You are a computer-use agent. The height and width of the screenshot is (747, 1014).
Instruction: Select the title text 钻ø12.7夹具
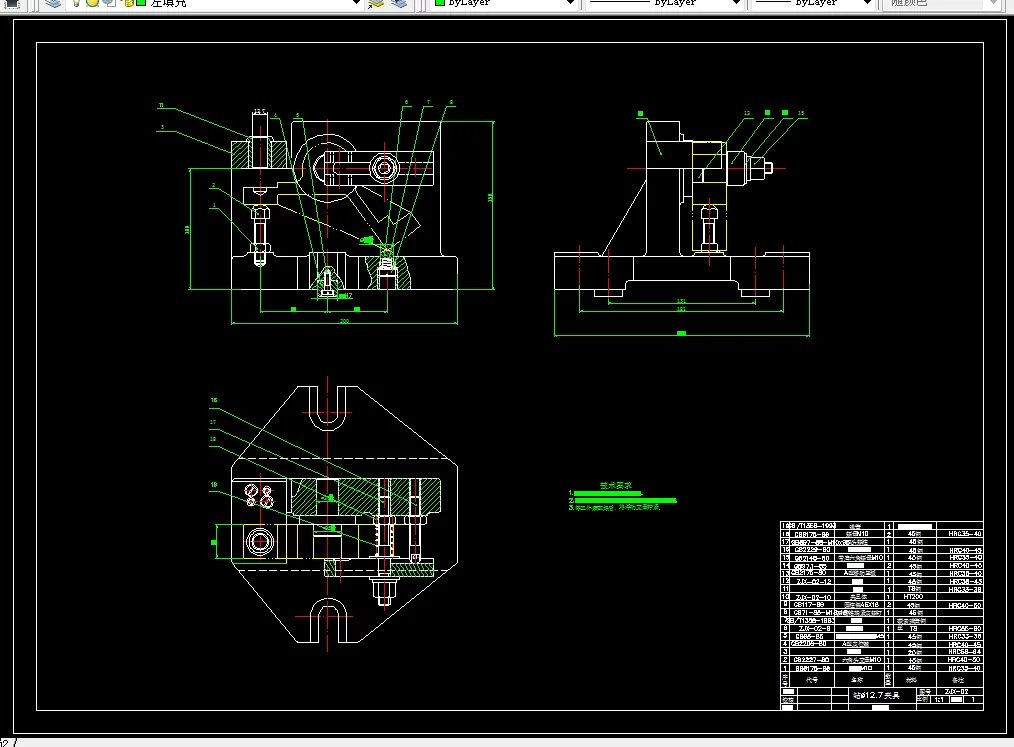click(876, 695)
